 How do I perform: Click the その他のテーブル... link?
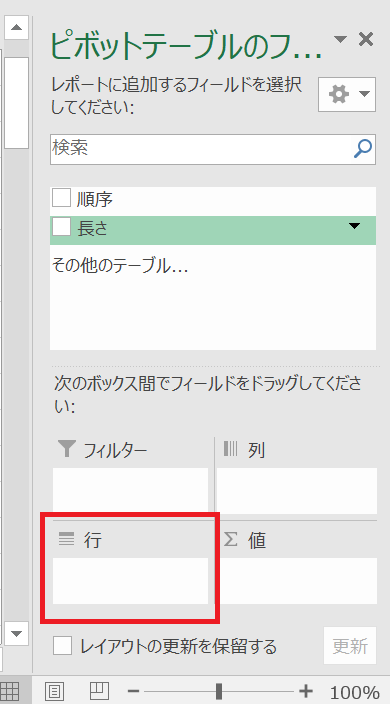[x=120, y=266]
